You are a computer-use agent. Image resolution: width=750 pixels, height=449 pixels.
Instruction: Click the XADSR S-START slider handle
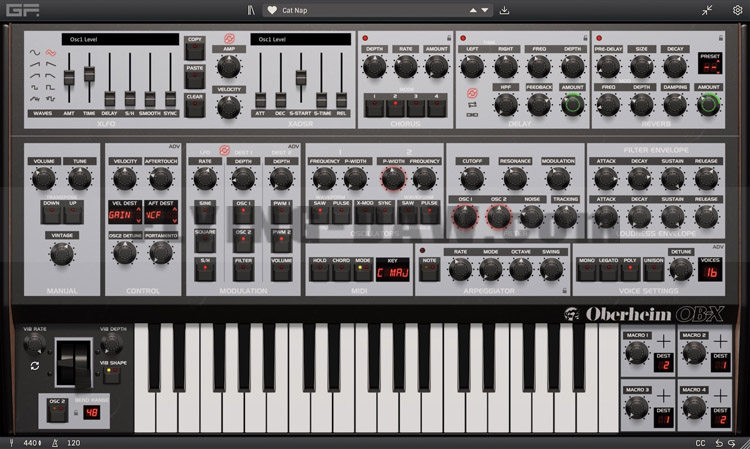tap(301, 77)
